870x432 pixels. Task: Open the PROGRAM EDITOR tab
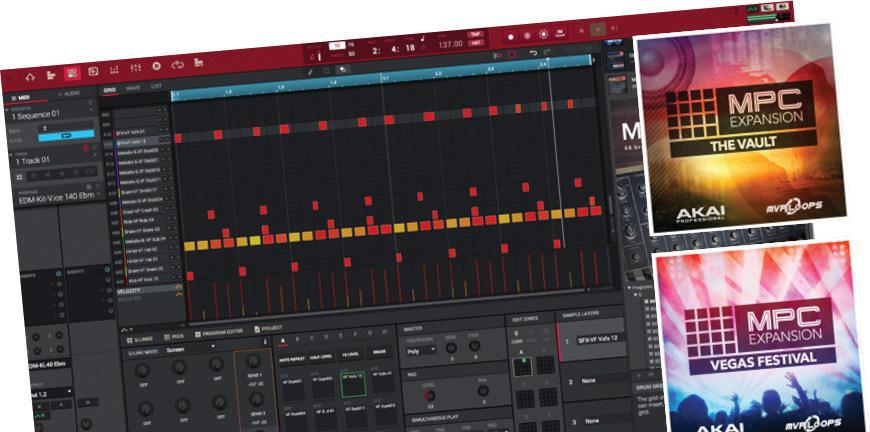click(x=219, y=333)
